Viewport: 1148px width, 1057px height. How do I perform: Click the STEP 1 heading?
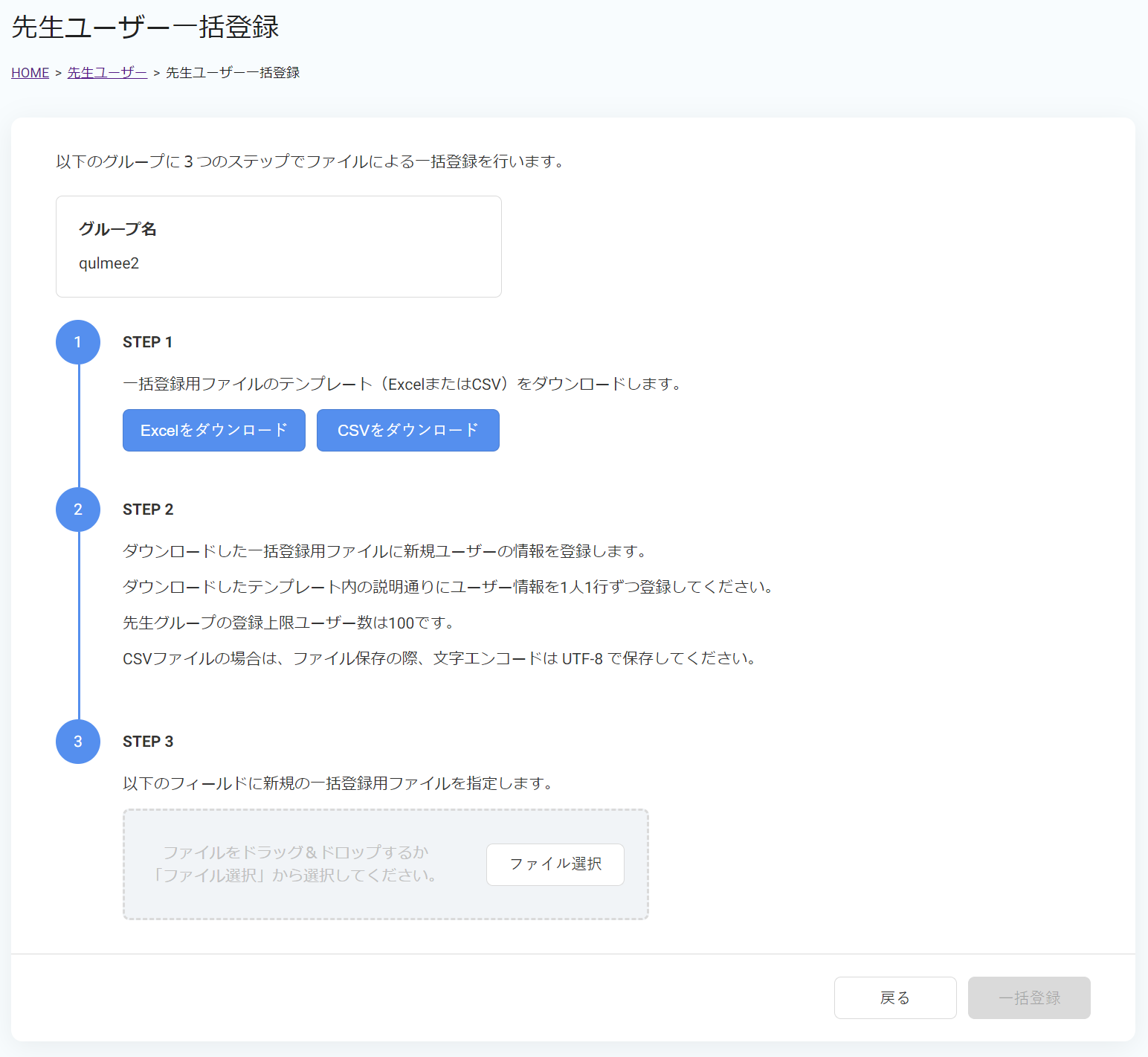(x=148, y=342)
